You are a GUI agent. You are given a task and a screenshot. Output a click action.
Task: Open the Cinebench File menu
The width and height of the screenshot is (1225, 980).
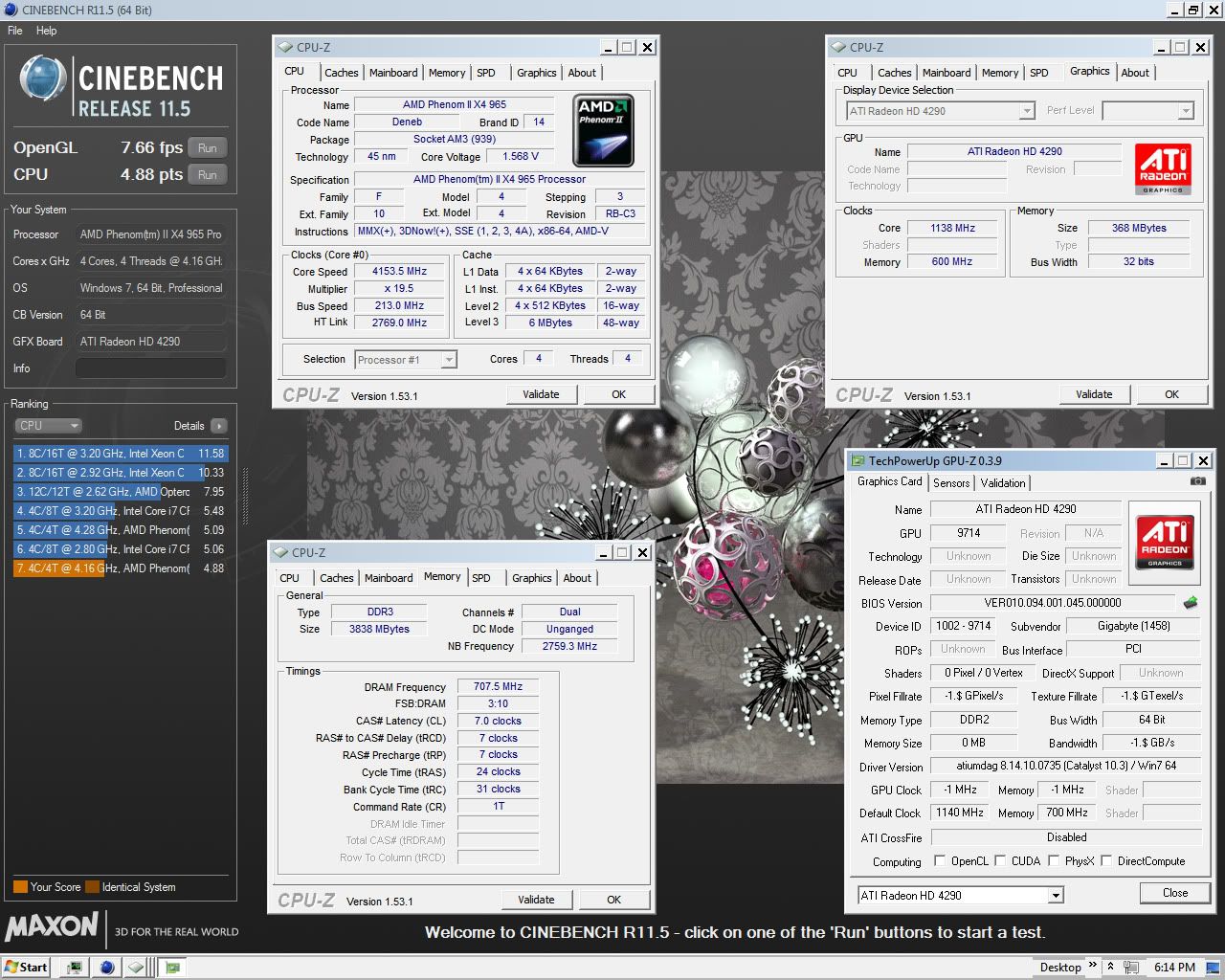pos(15,31)
